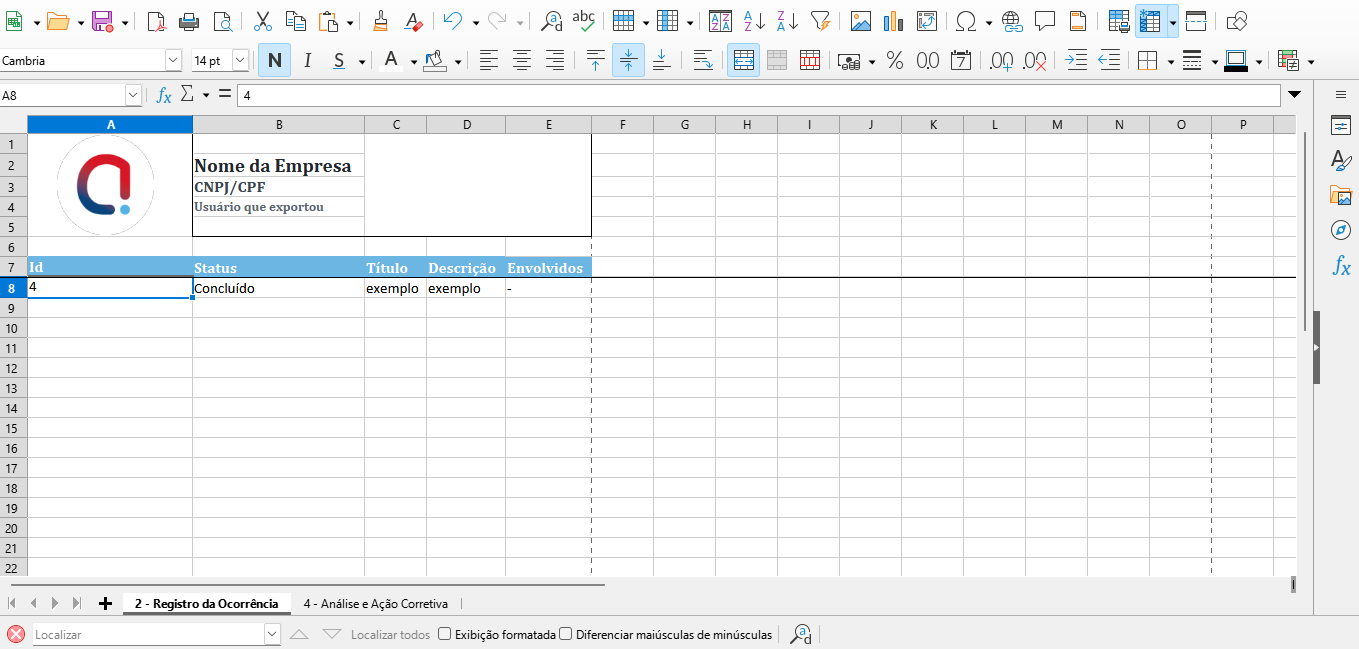The width and height of the screenshot is (1359, 649).
Task: Click the Save document icon
Action: click(x=102, y=21)
